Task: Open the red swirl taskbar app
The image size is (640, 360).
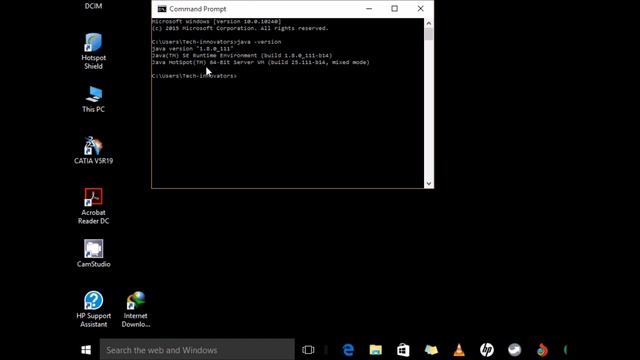Action: 542,350
